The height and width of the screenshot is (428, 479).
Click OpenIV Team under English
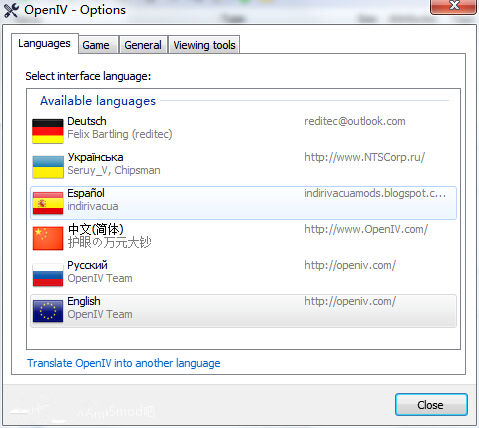(100, 314)
